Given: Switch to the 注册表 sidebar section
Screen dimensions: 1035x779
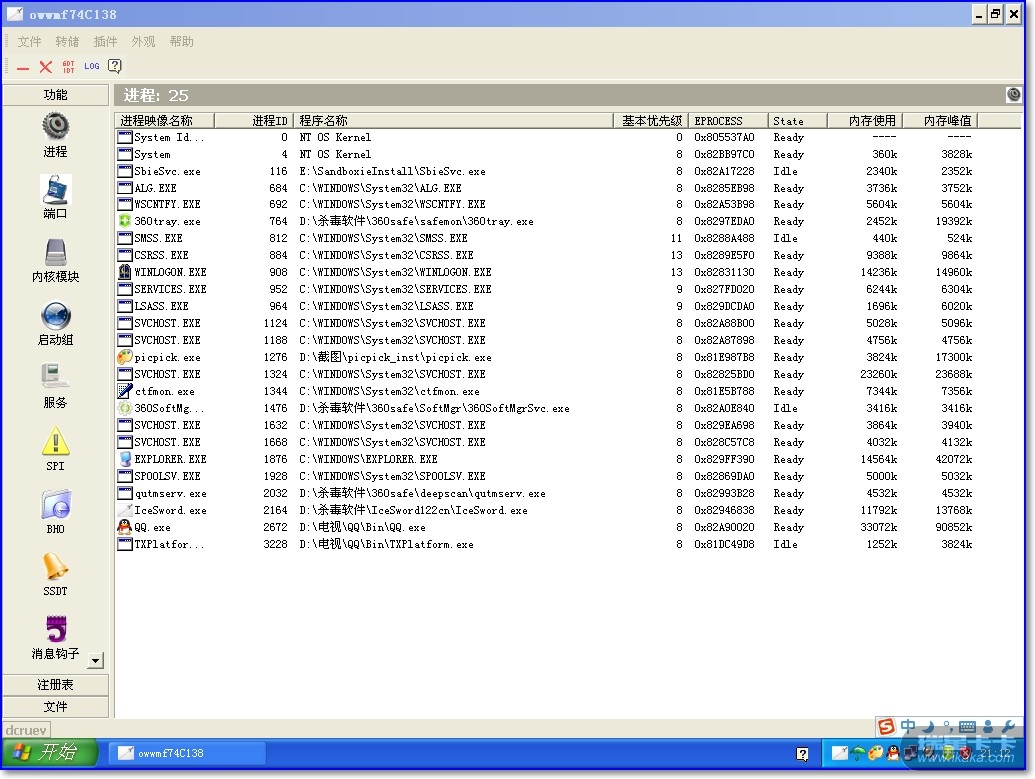Looking at the screenshot, I should click(x=55, y=685).
